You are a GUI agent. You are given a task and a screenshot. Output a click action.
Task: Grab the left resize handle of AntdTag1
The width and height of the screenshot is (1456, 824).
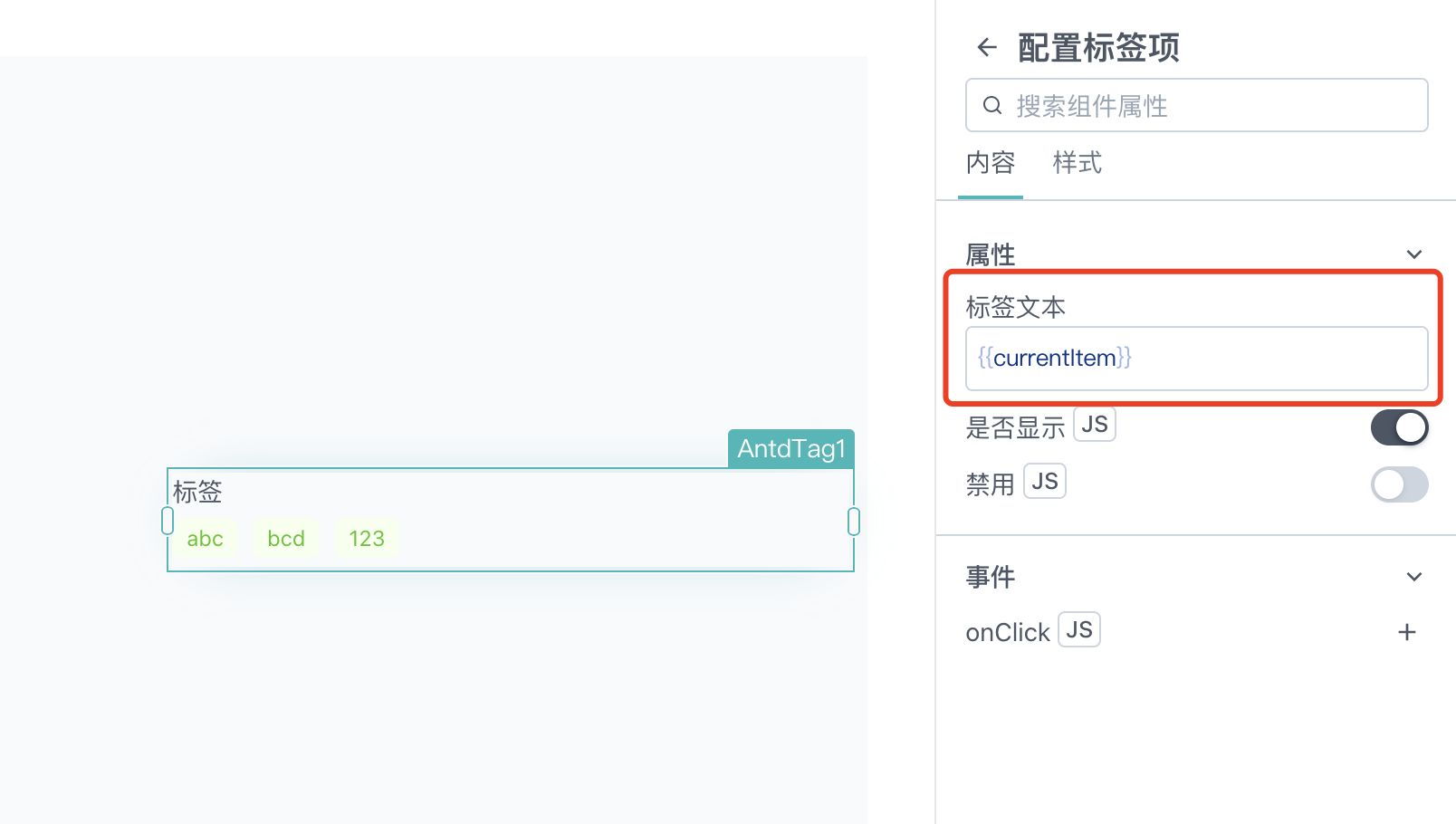coord(168,521)
